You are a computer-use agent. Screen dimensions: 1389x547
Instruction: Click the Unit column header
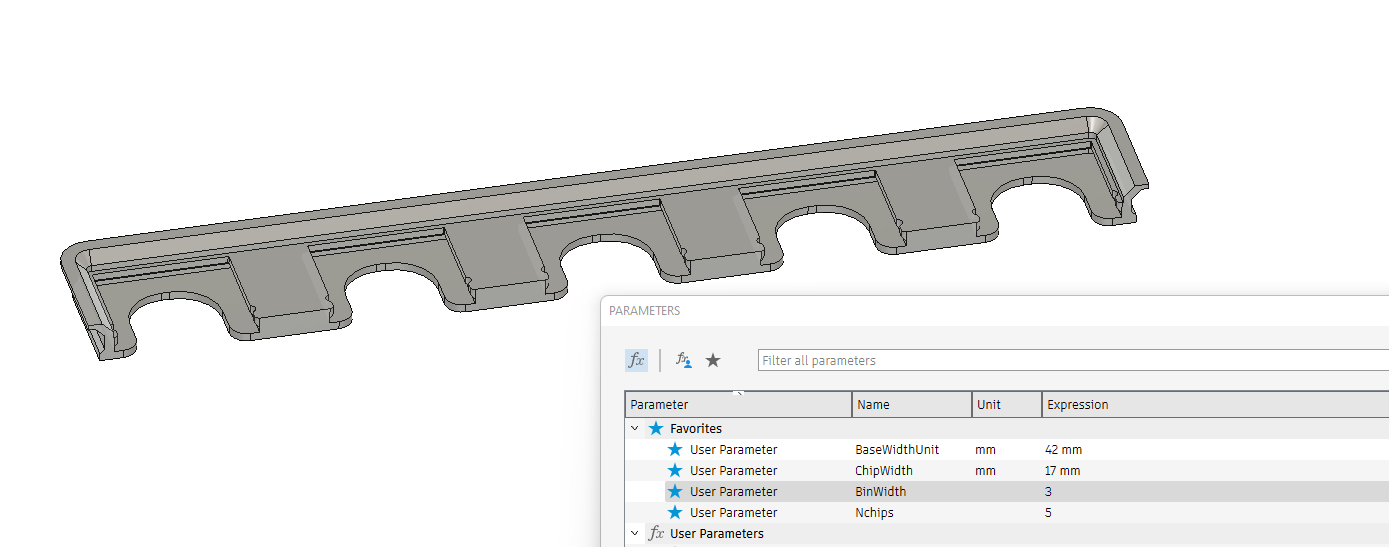click(x=1007, y=405)
